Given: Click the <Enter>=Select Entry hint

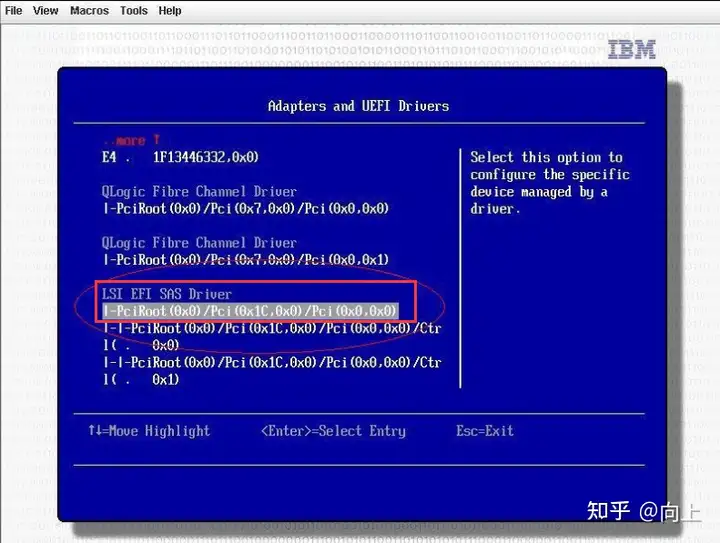Looking at the screenshot, I should coord(333,431).
